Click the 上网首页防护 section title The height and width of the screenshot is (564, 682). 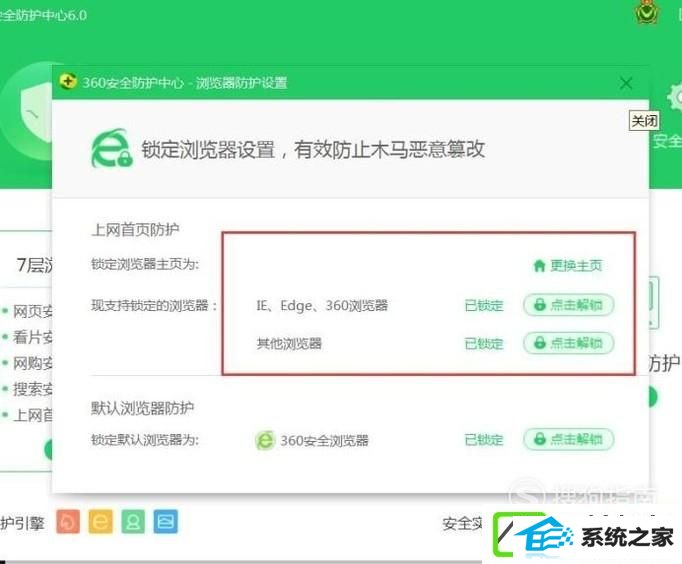coord(135,230)
